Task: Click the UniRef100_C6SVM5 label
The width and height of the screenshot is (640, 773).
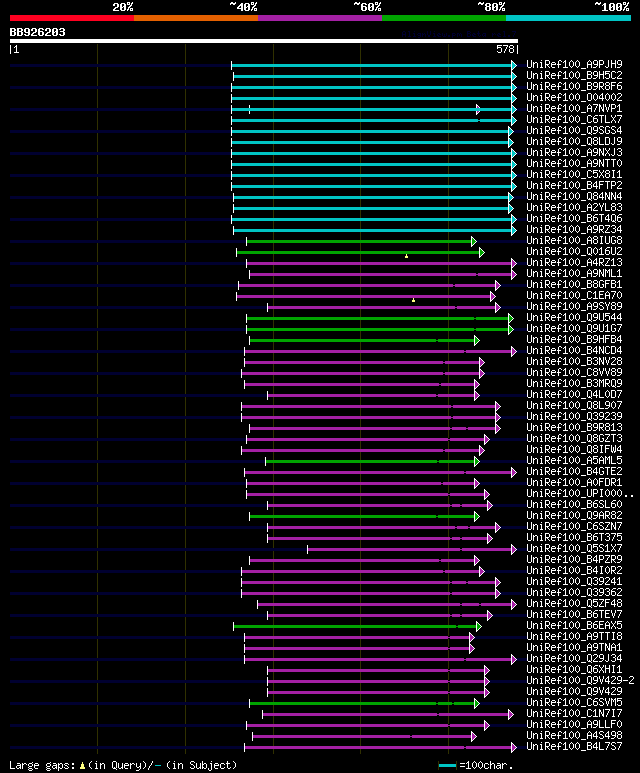Action: coord(574,703)
